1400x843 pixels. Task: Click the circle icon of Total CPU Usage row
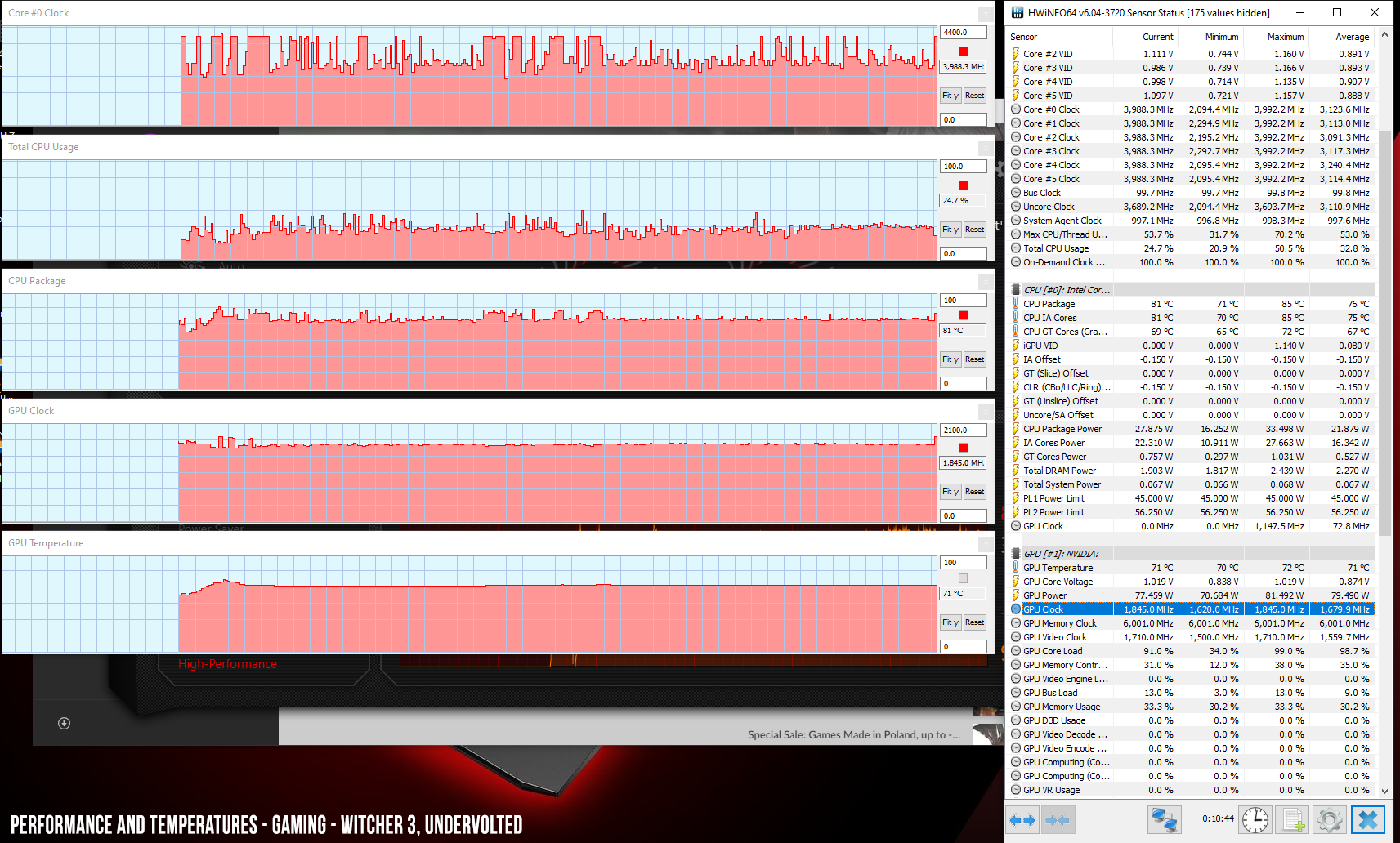[1016, 248]
